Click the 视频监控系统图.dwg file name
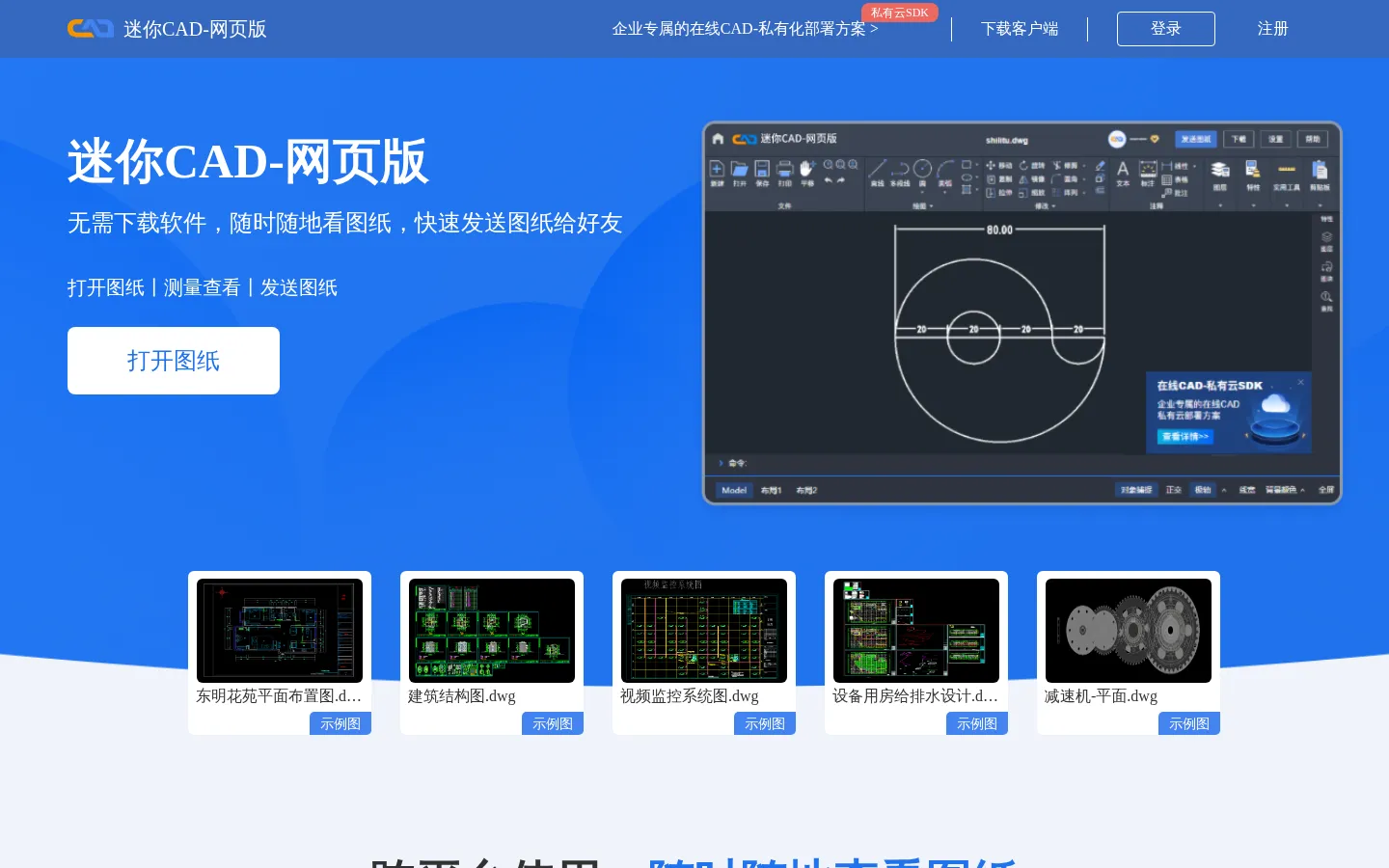Image resolution: width=1389 pixels, height=868 pixels. 690,696
